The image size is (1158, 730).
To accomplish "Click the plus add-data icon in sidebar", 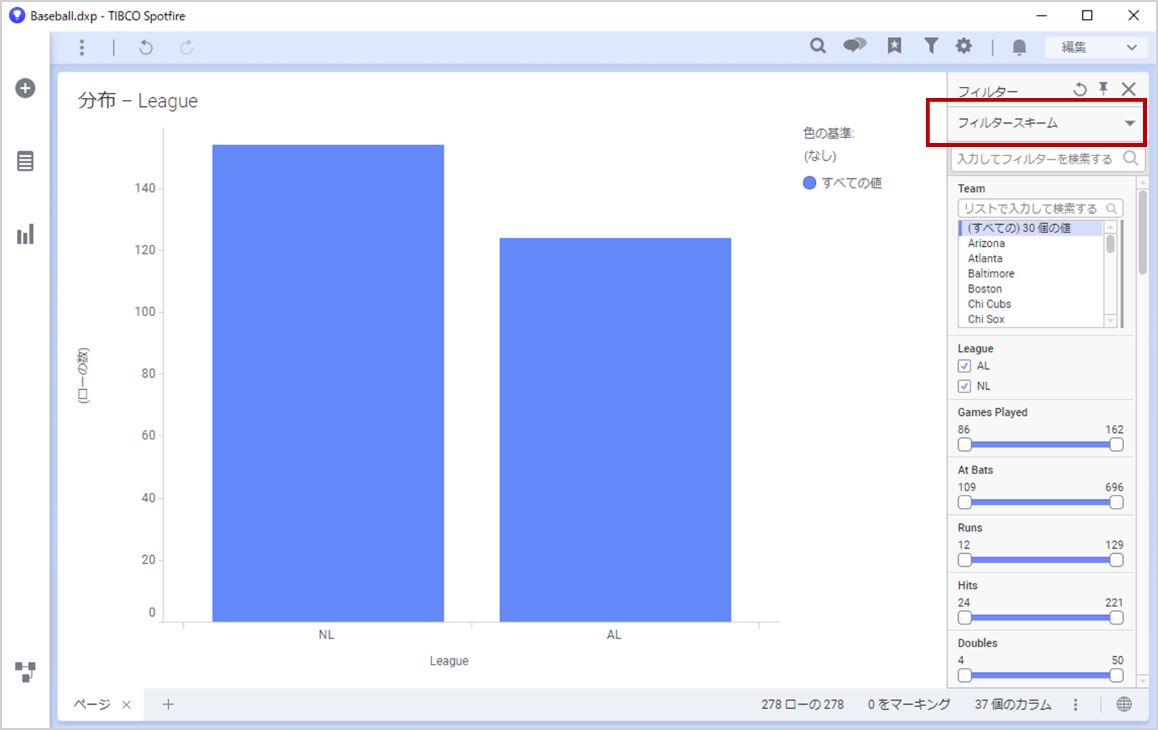I will 25,88.
